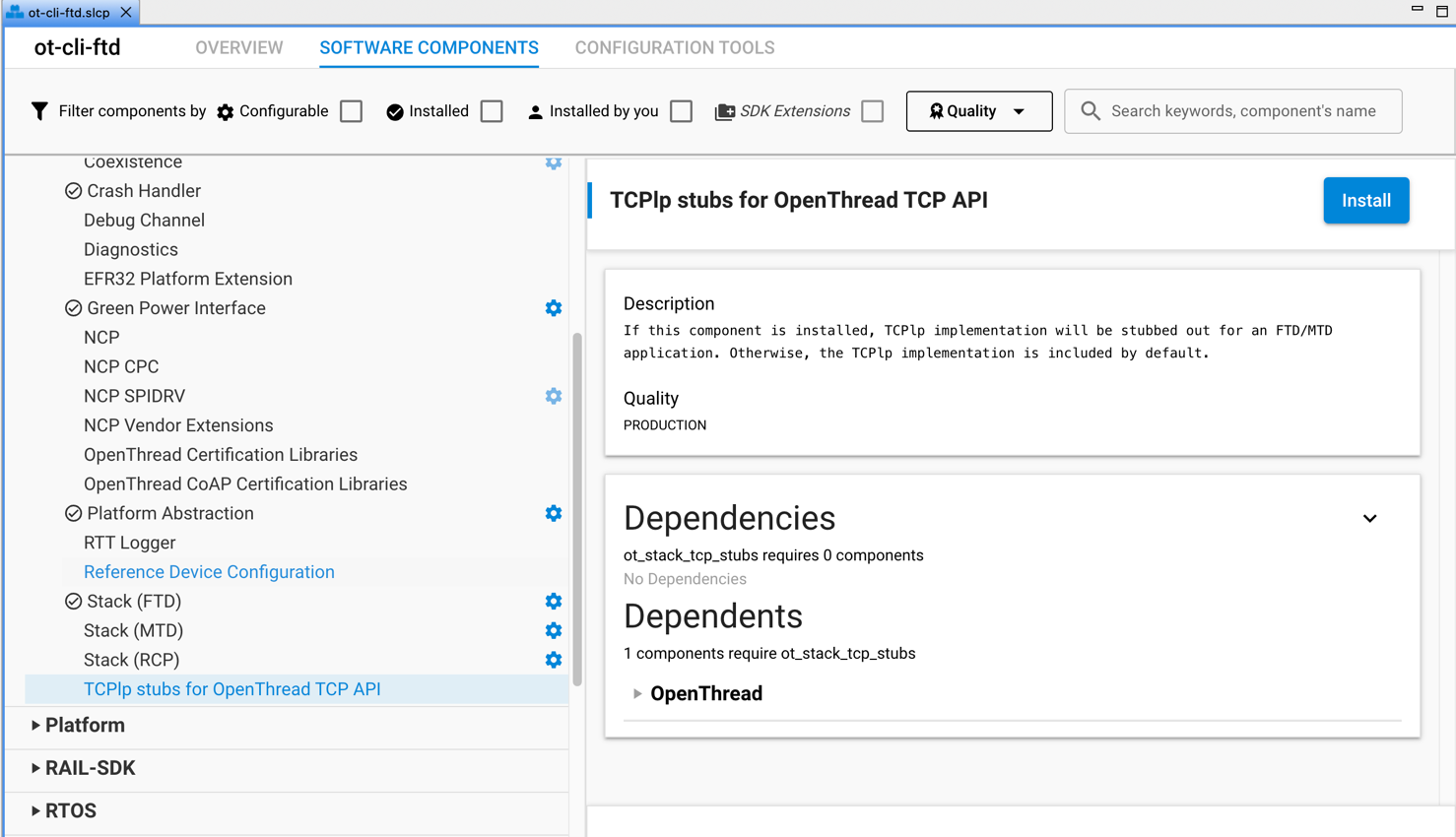Open Green Power Interface configuration gear
The image size is (1456, 837).
(553, 308)
